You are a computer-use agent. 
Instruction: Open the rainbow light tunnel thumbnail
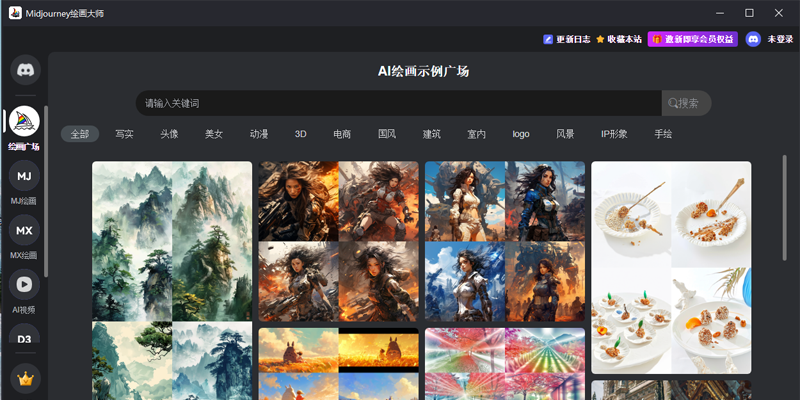(505, 364)
